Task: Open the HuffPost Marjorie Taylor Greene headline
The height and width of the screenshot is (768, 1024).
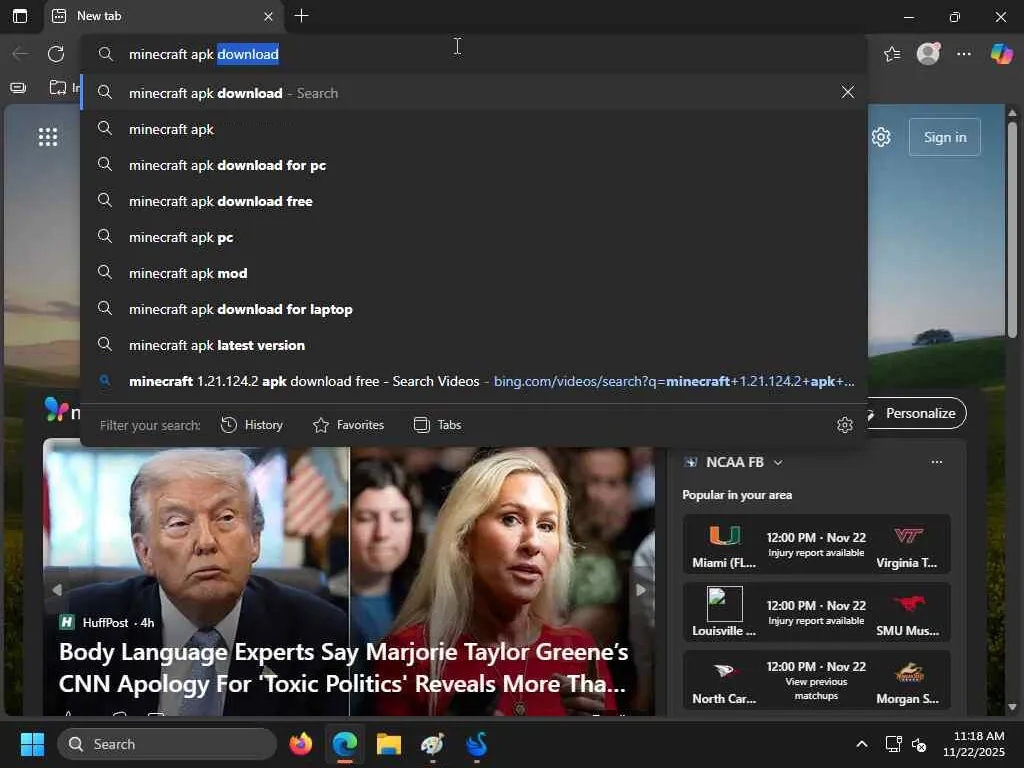Action: [344, 667]
